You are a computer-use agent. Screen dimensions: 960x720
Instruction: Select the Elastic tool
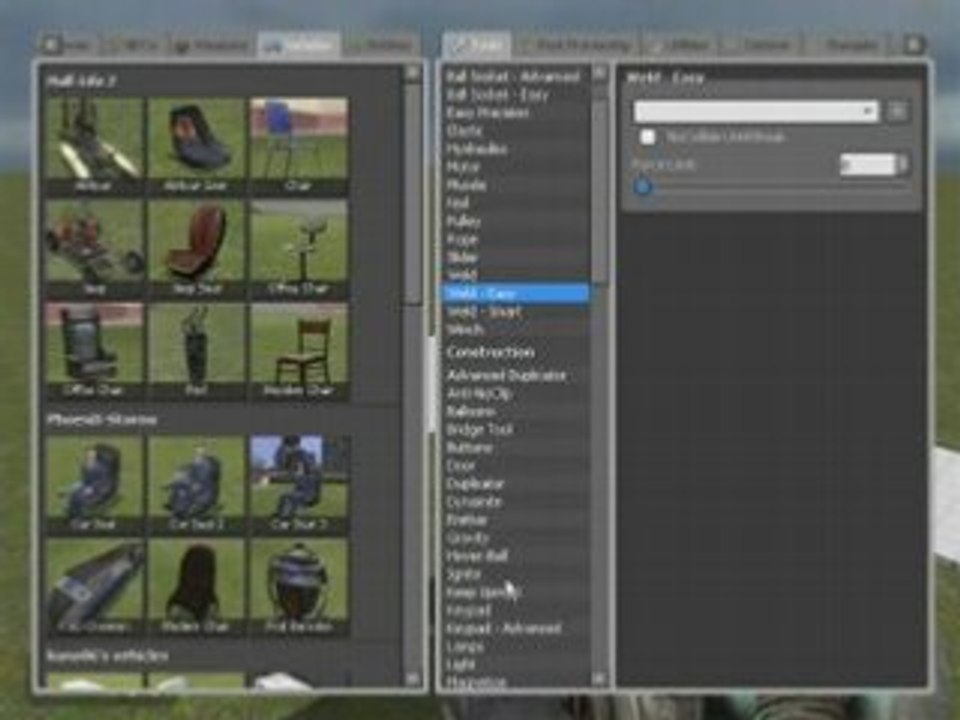[x=516, y=130]
